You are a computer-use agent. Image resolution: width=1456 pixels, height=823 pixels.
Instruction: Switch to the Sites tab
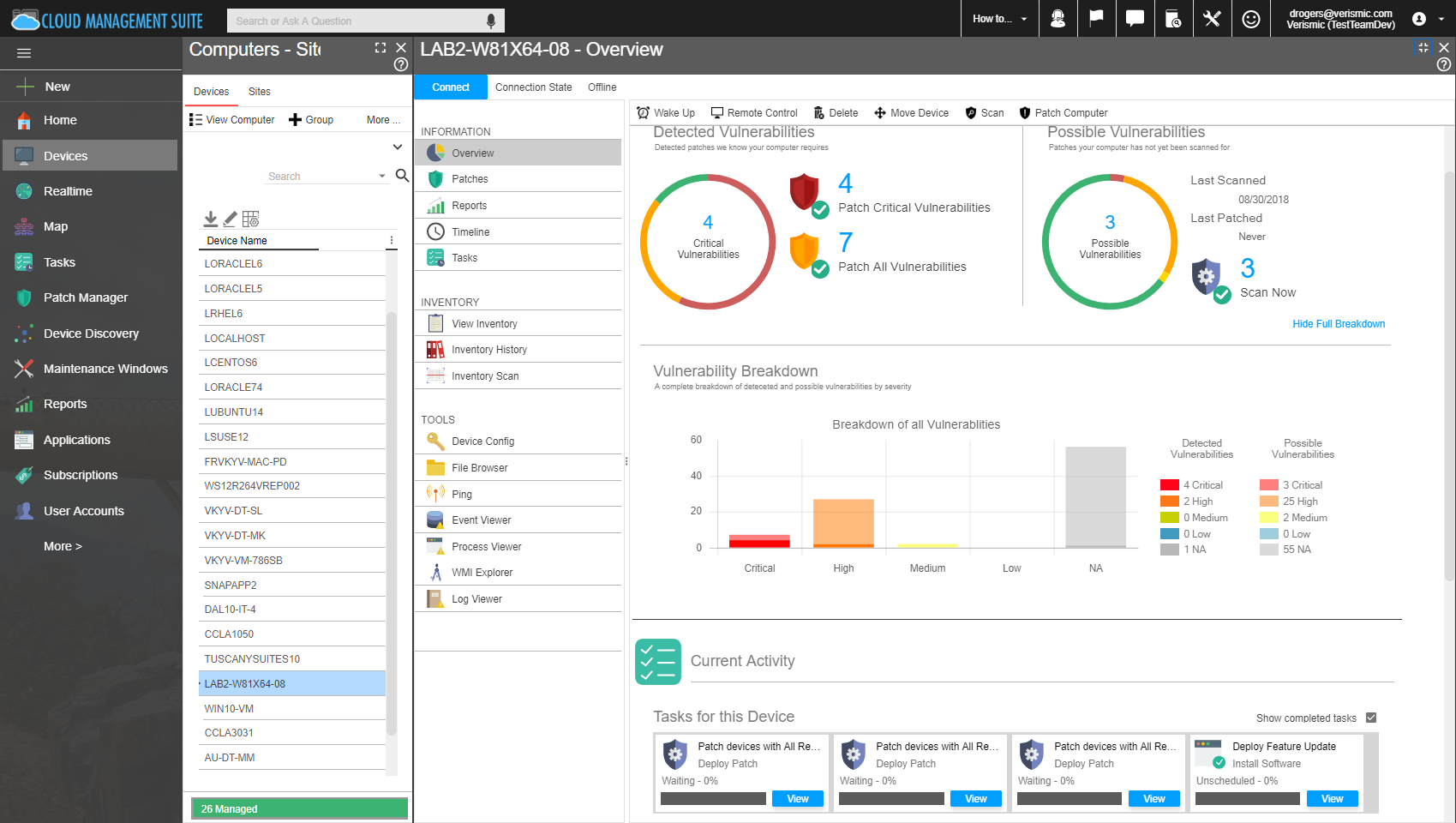point(260,92)
